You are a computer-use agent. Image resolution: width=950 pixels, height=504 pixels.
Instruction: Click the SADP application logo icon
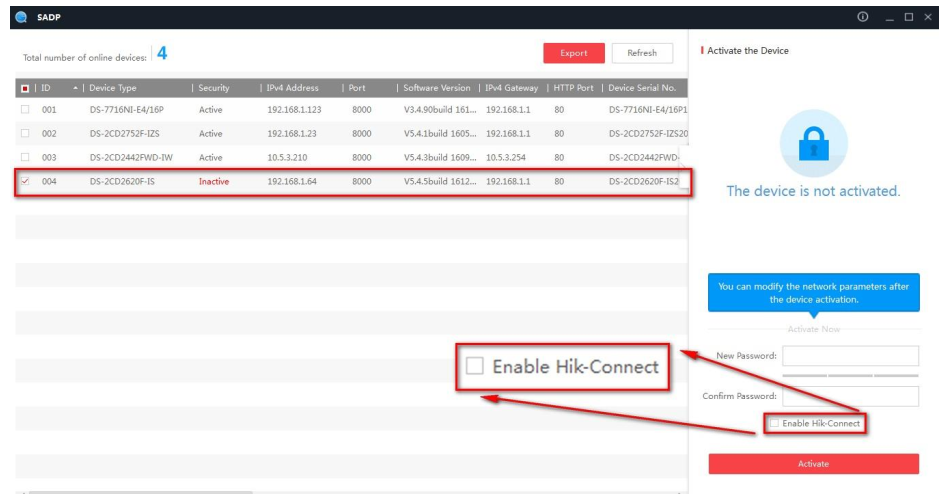[22, 17]
